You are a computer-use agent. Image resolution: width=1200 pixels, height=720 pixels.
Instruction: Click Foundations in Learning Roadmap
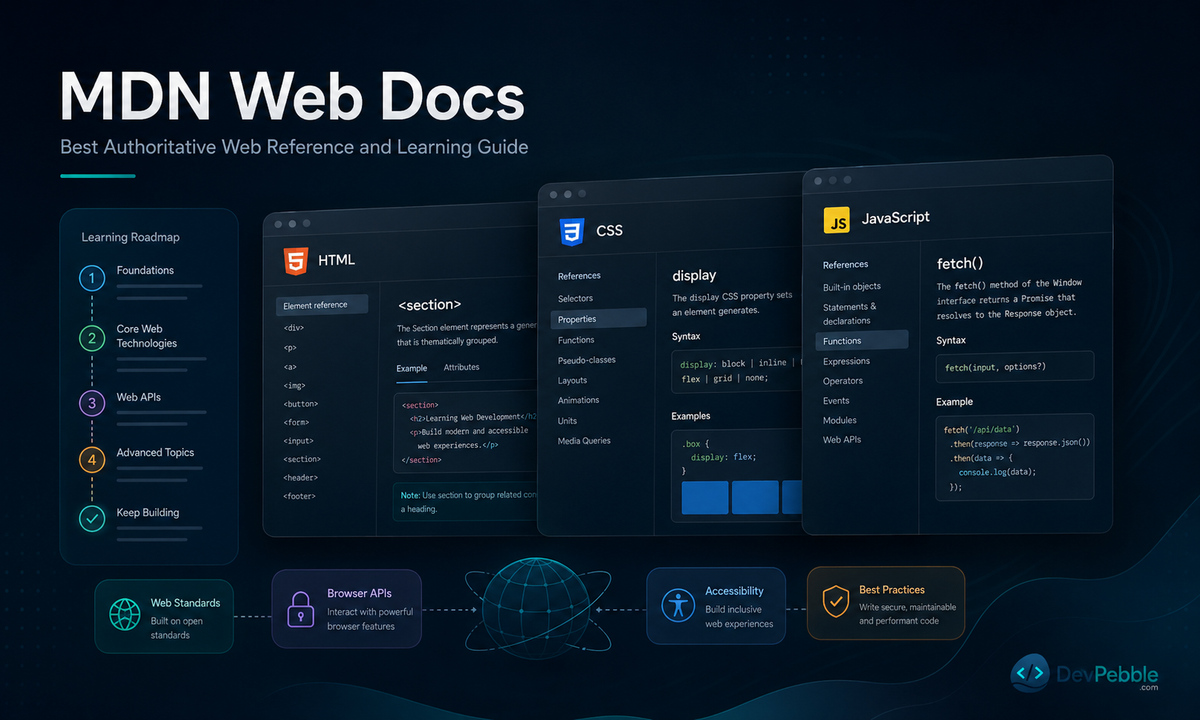145,270
